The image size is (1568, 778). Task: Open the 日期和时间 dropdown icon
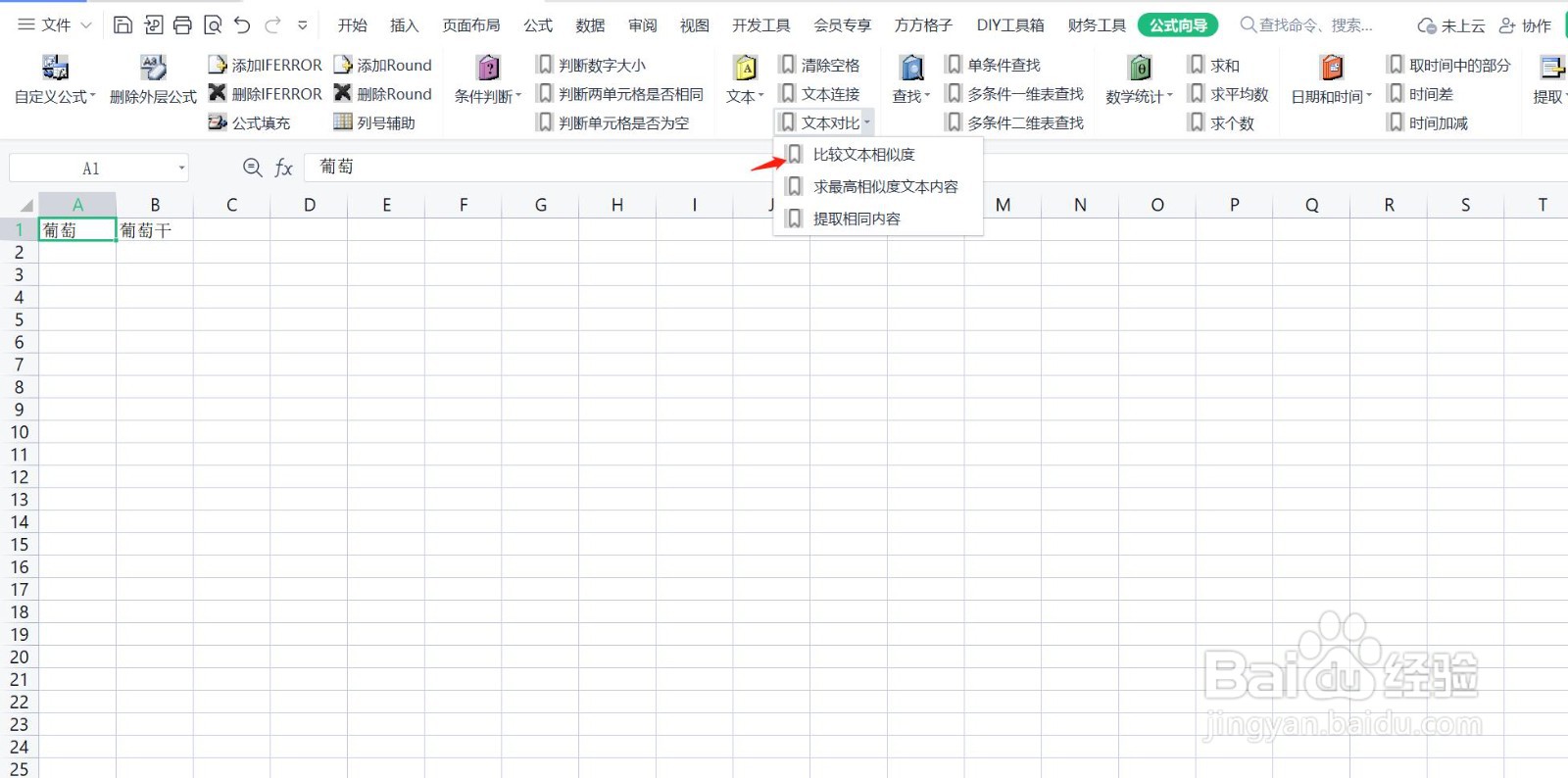1332,68
